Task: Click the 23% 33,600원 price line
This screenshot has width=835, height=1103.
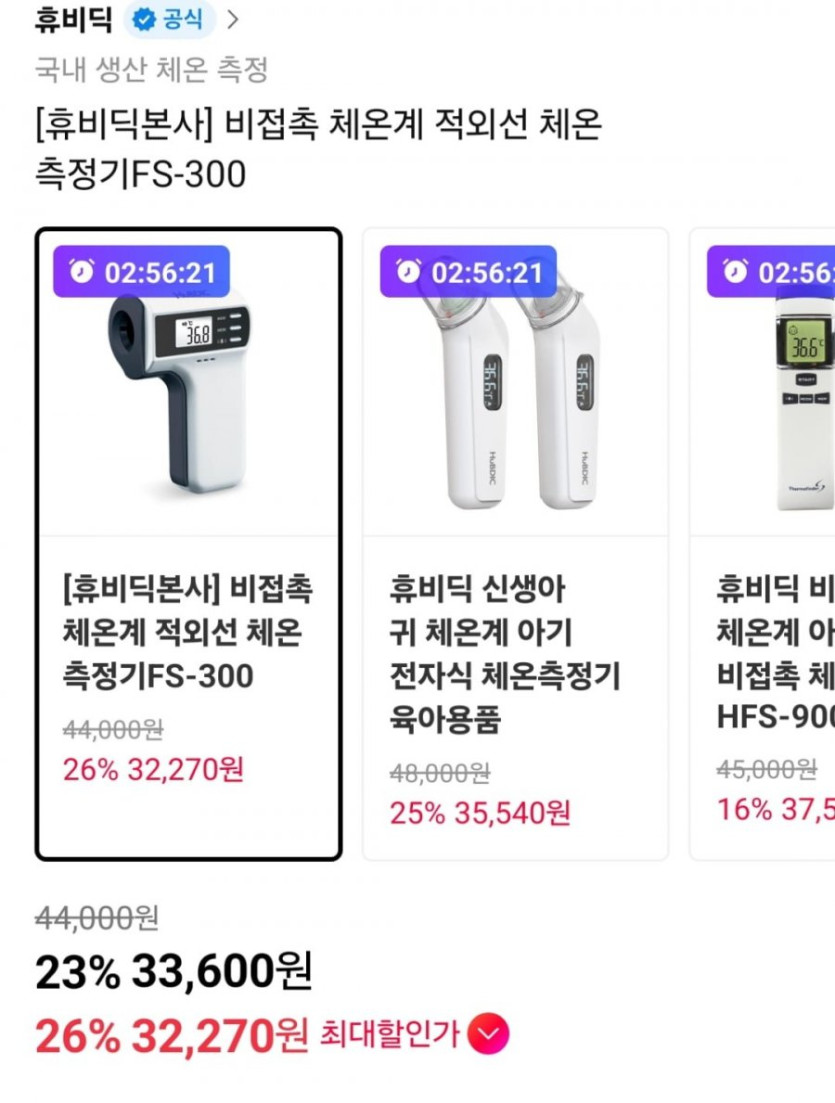Action: pyautogui.click(x=174, y=971)
